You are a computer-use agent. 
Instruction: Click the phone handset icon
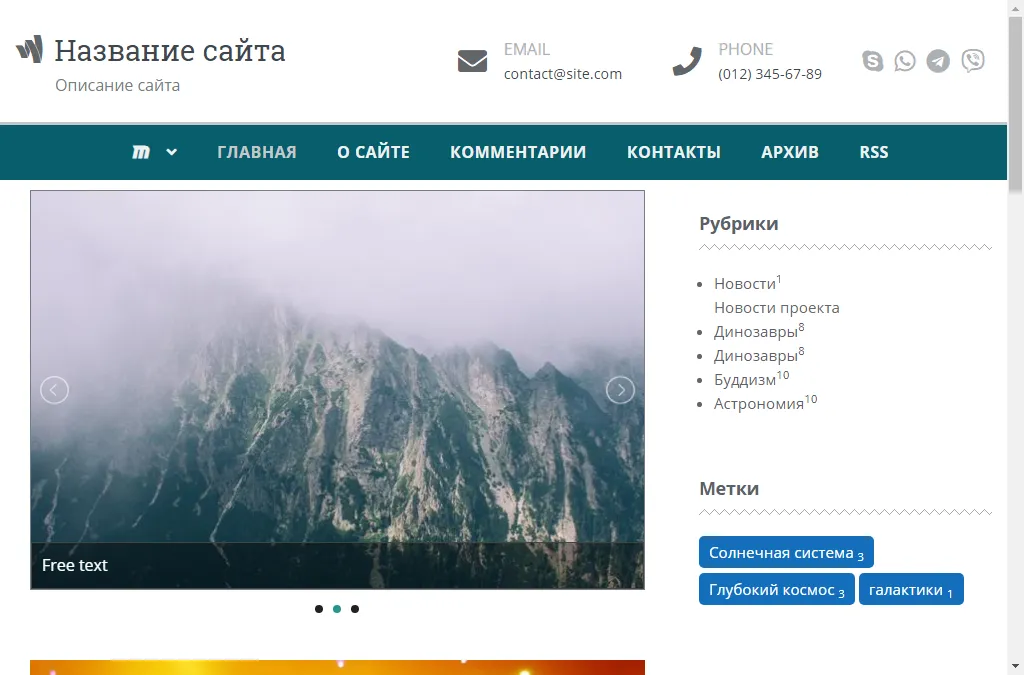tap(687, 62)
